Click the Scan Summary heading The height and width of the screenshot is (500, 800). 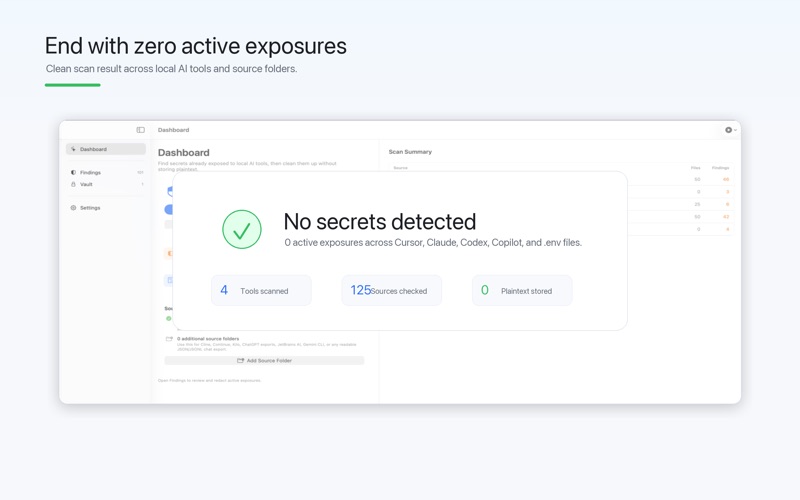pos(410,152)
